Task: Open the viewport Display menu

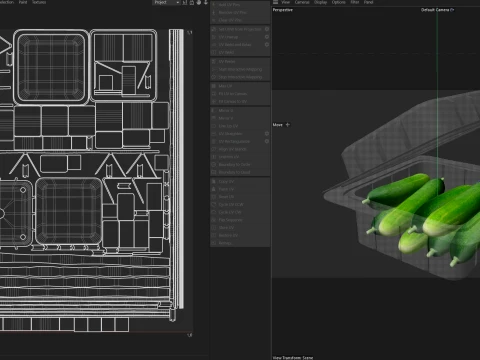Action: (320, 2)
